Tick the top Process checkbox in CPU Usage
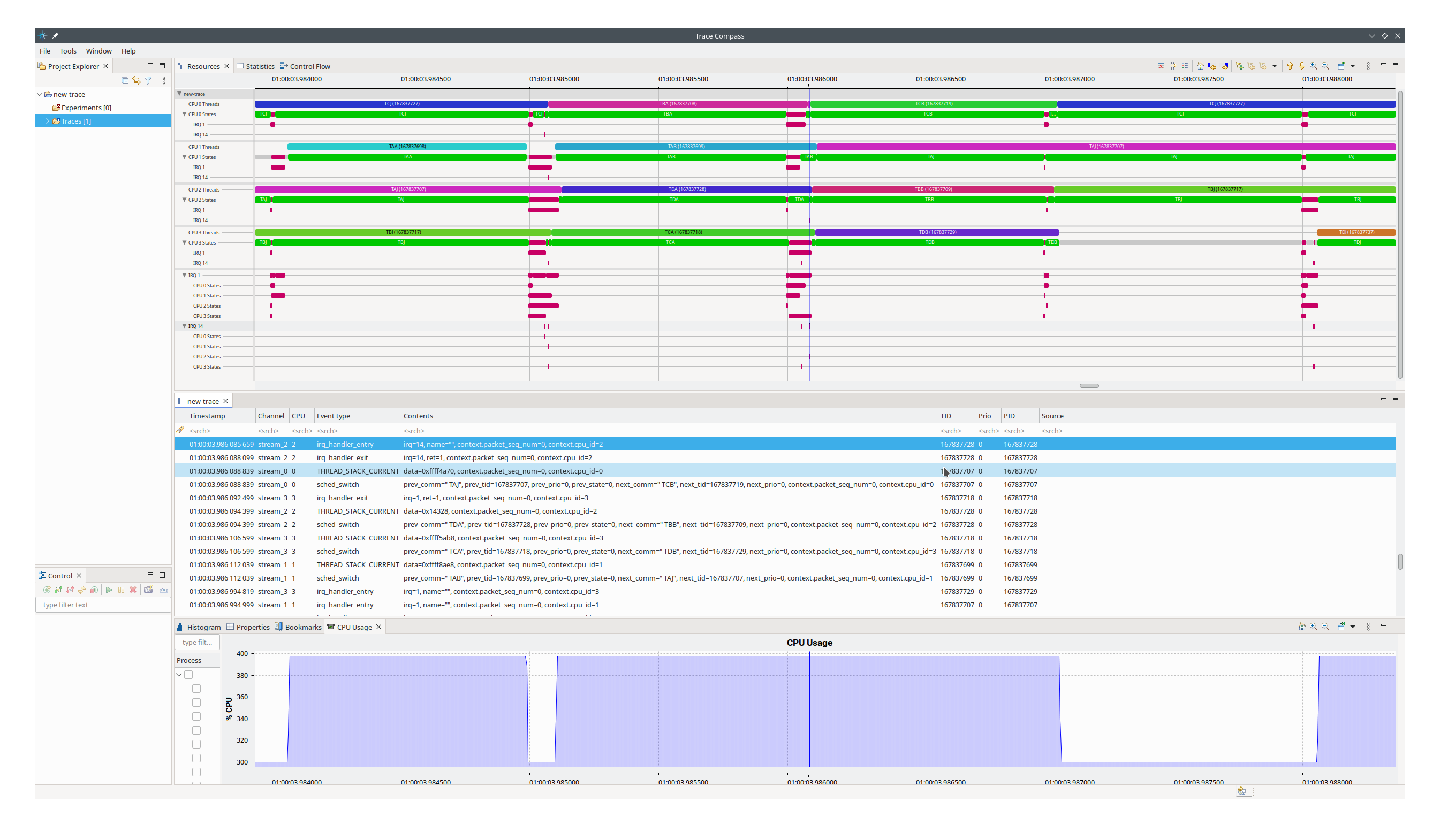This screenshot has width=1440, height=840. (x=188, y=675)
